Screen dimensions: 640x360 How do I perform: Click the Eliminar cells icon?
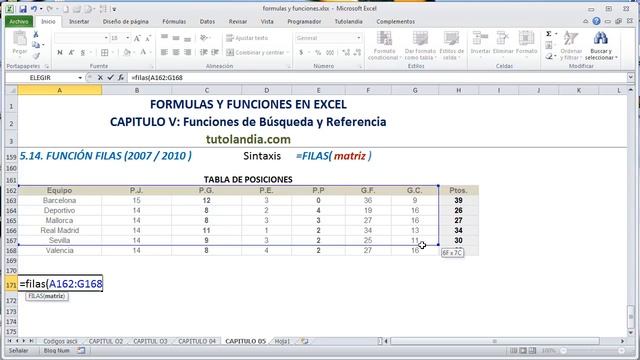(x=502, y=39)
